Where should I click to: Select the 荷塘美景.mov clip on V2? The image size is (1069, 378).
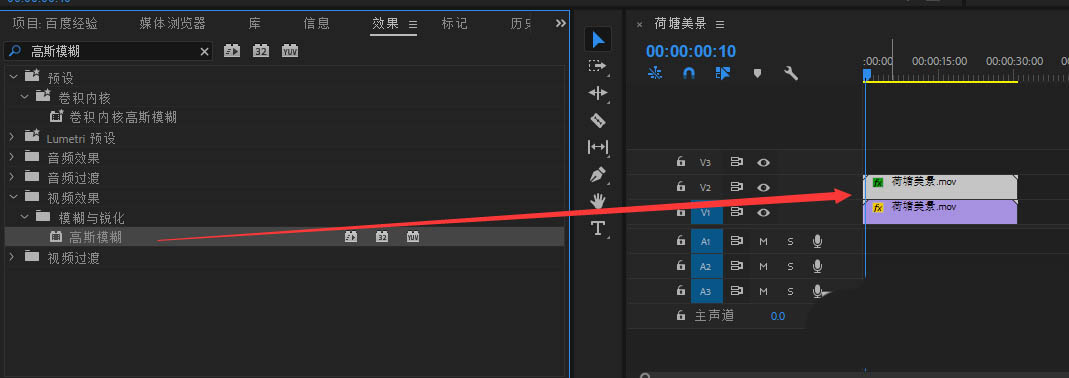point(941,186)
